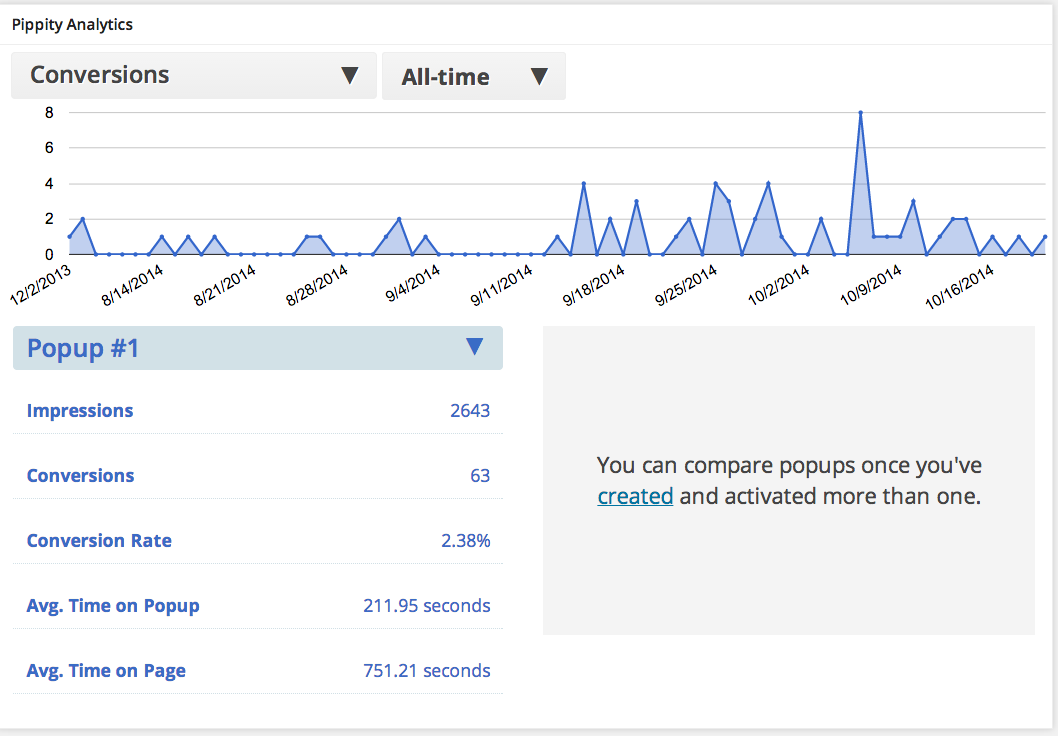The width and height of the screenshot is (1058, 736).
Task: Click the blue arrow on Popup #1
Action: click(x=474, y=347)
